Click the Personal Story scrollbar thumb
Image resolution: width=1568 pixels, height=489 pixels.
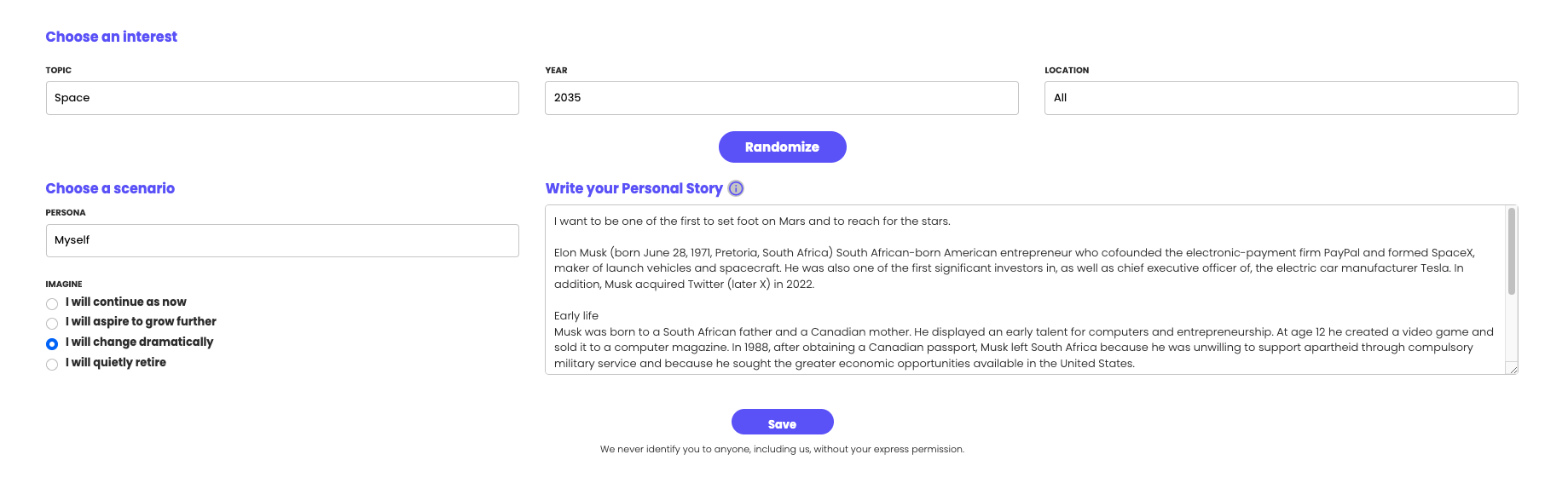[1512, 251]
